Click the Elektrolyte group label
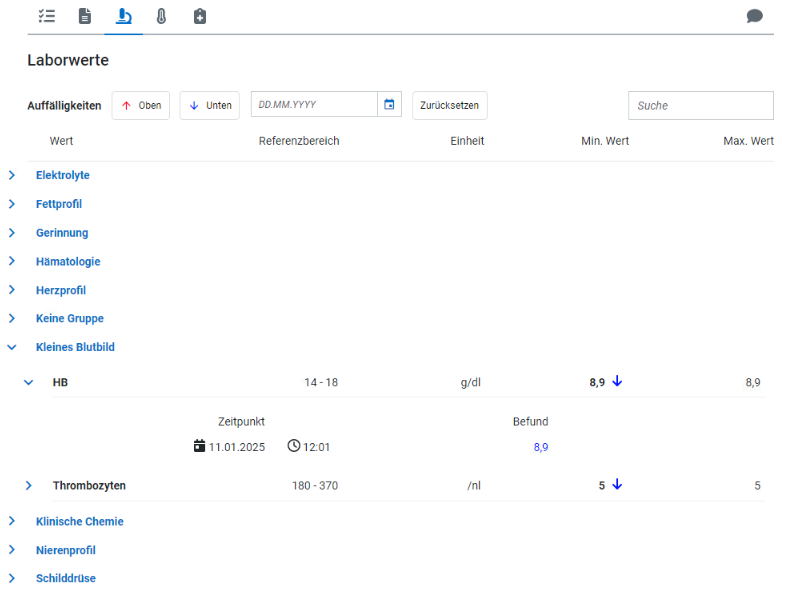Image resolution: width=791 pixels, height=616 pixels. [63, 175]
